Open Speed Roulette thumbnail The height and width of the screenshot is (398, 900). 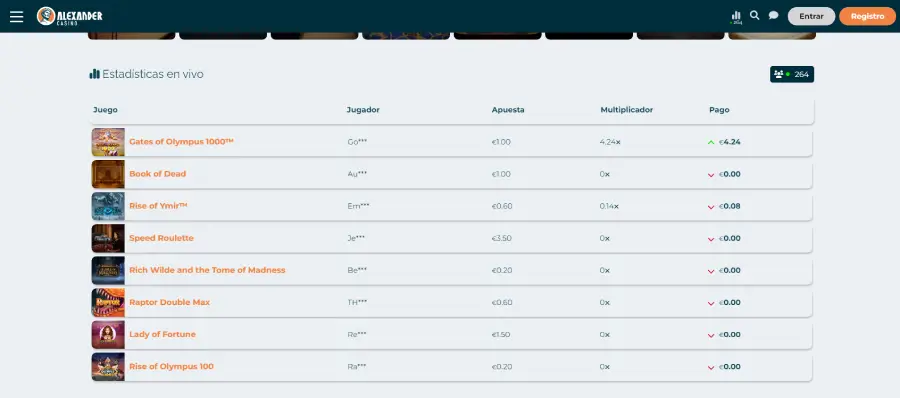(108, 238)
